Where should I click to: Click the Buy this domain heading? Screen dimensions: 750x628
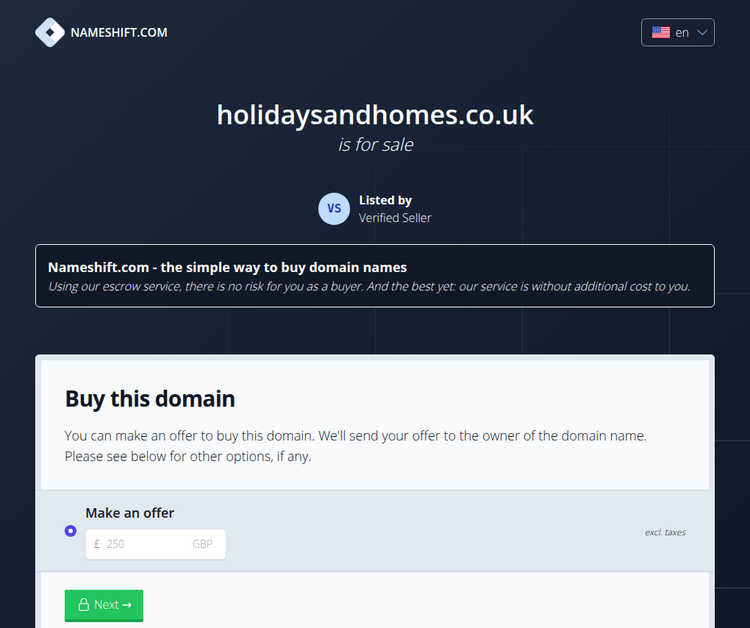(x=150, y=399)
